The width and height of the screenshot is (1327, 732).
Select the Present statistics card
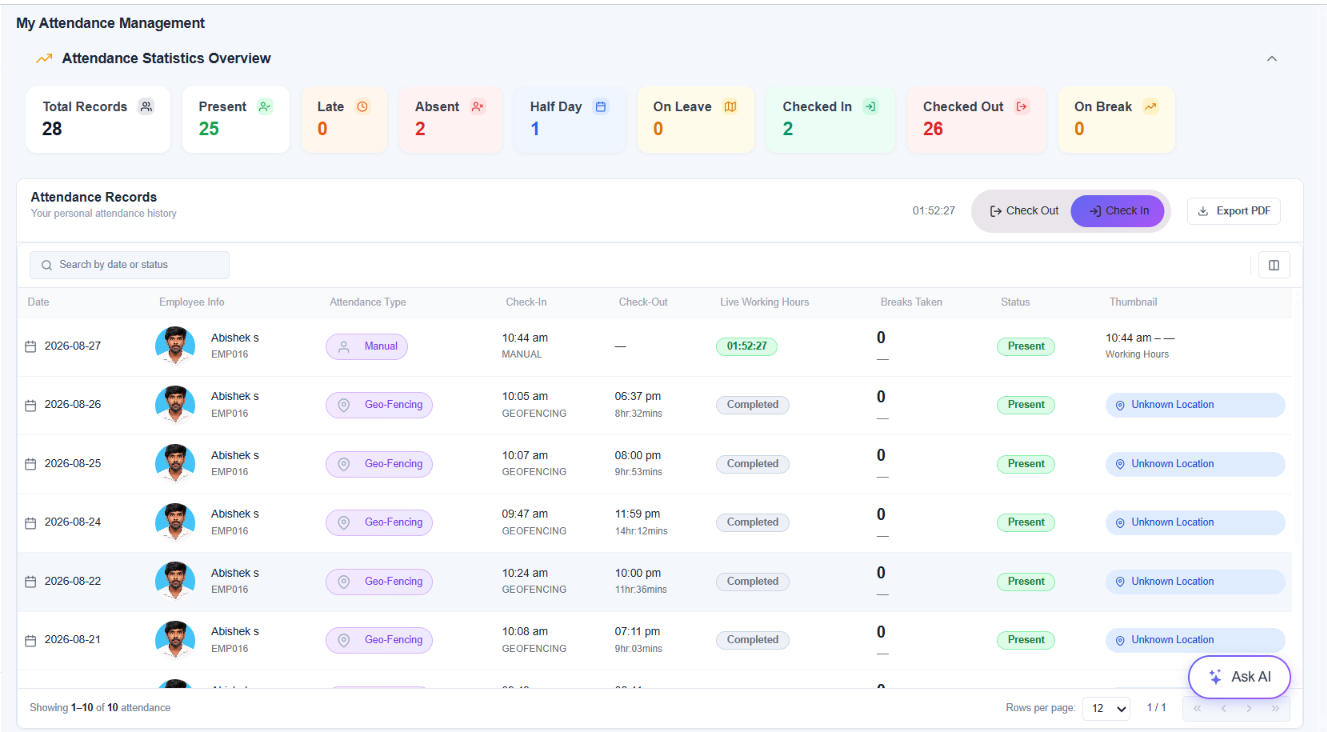click(236, 120)
